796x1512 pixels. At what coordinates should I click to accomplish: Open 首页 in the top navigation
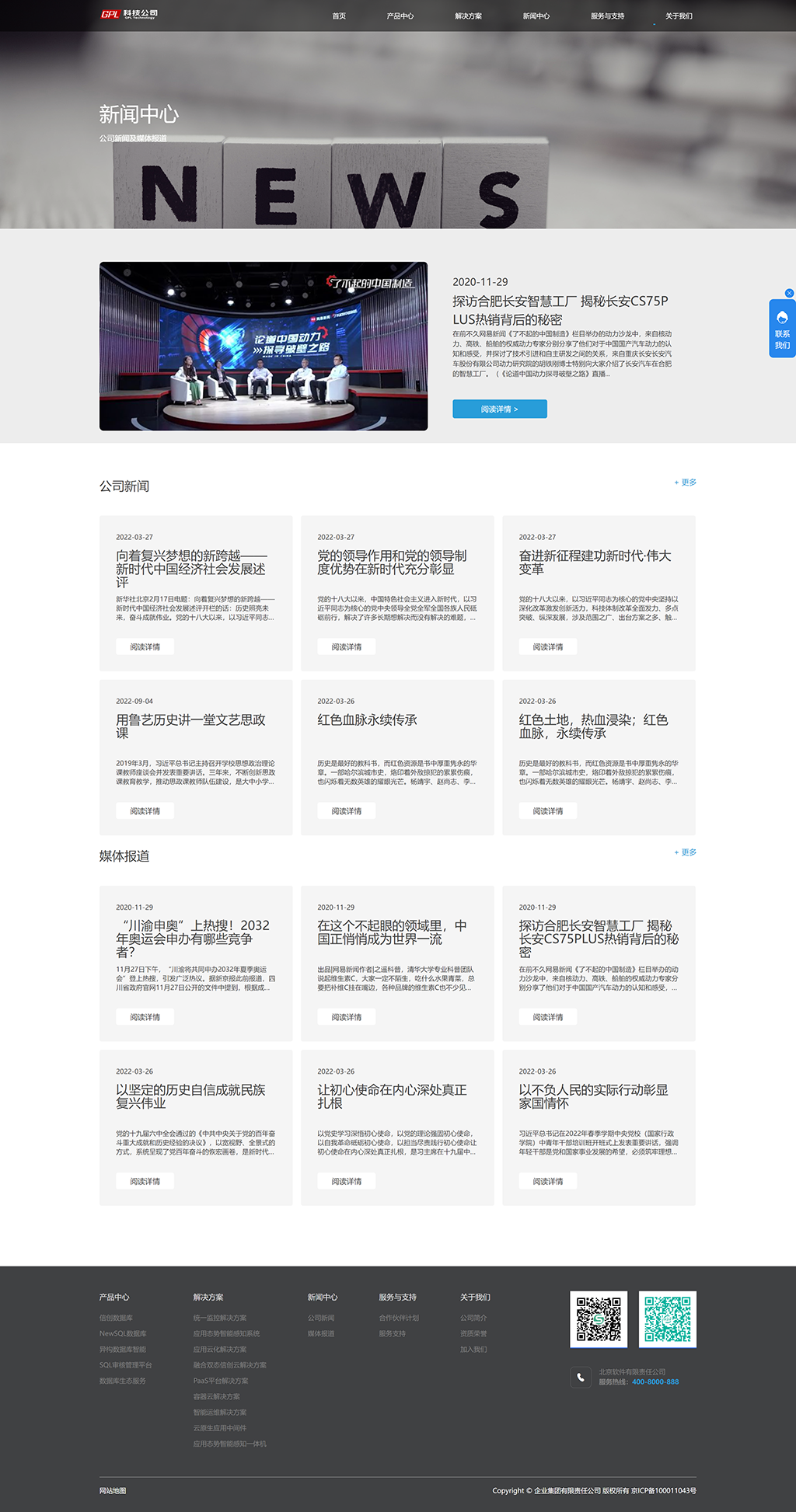[x=339, y=16]
